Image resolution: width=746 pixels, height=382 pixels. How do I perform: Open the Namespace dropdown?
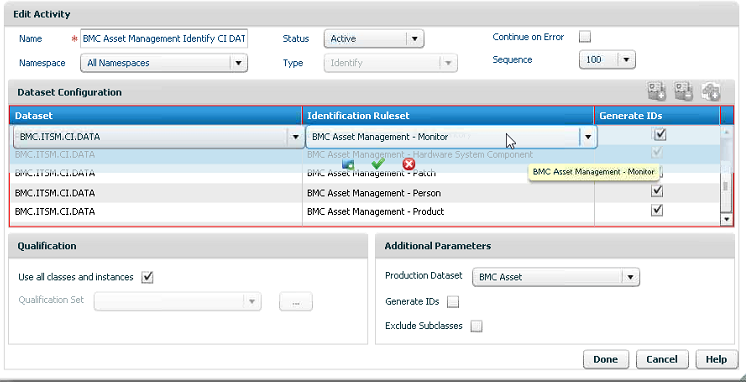click(x=164, y=63)
